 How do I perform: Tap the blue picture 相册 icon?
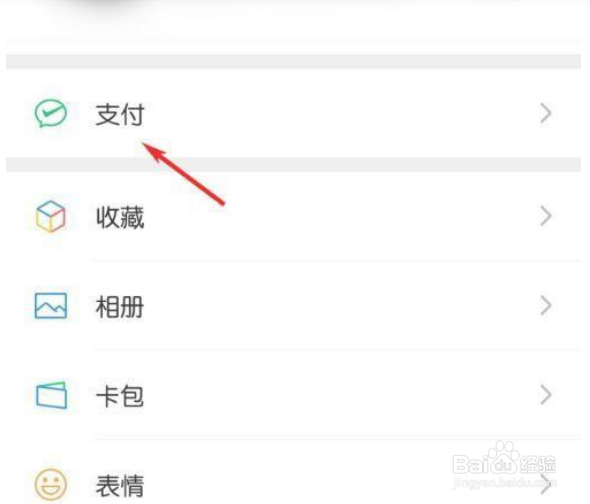pos(51,306)
